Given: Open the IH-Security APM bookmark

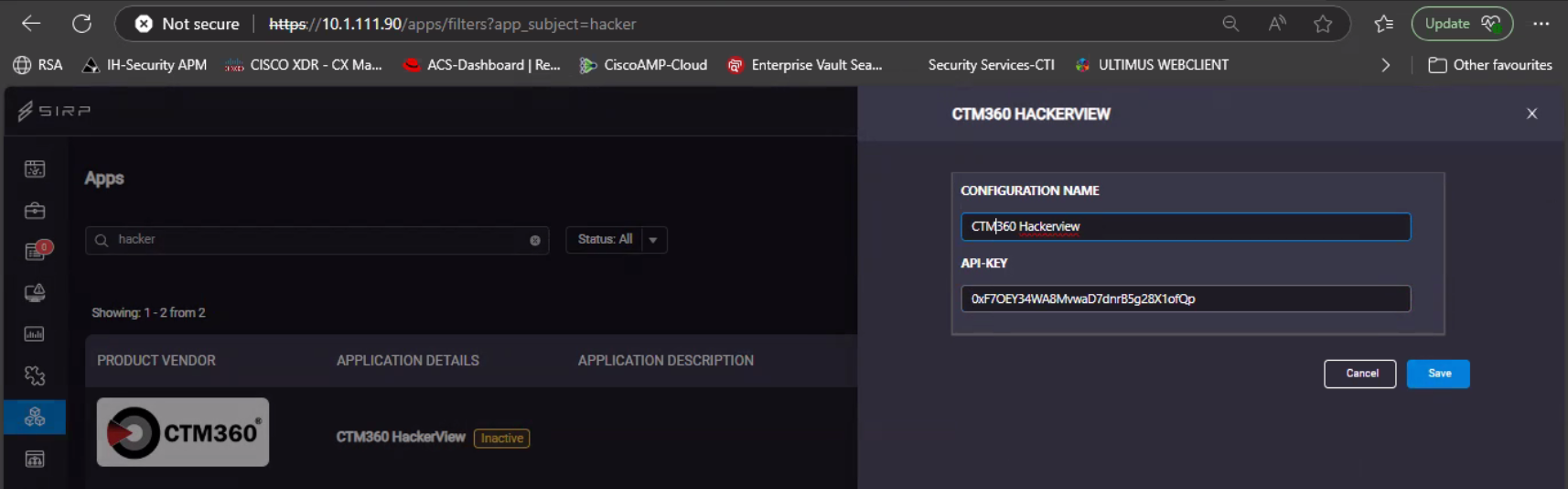Looking at the screenshot, I should [145, 65].
